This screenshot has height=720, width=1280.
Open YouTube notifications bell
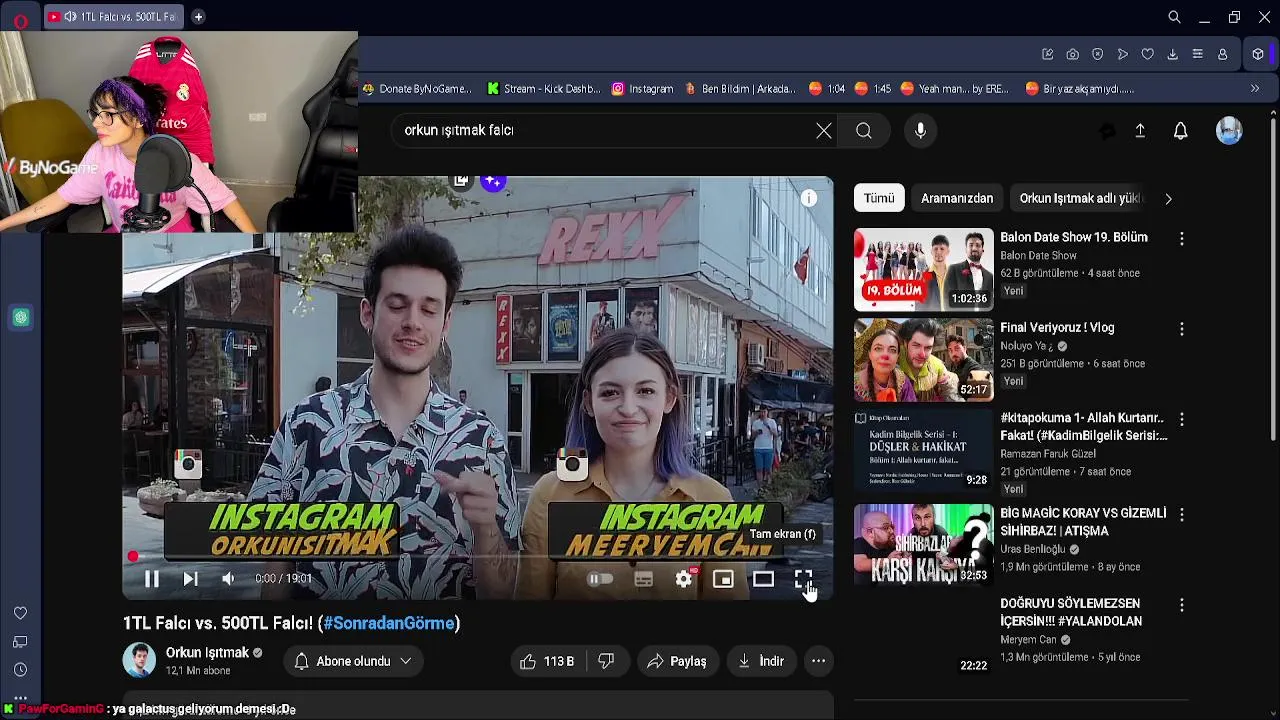point(1180,130)
